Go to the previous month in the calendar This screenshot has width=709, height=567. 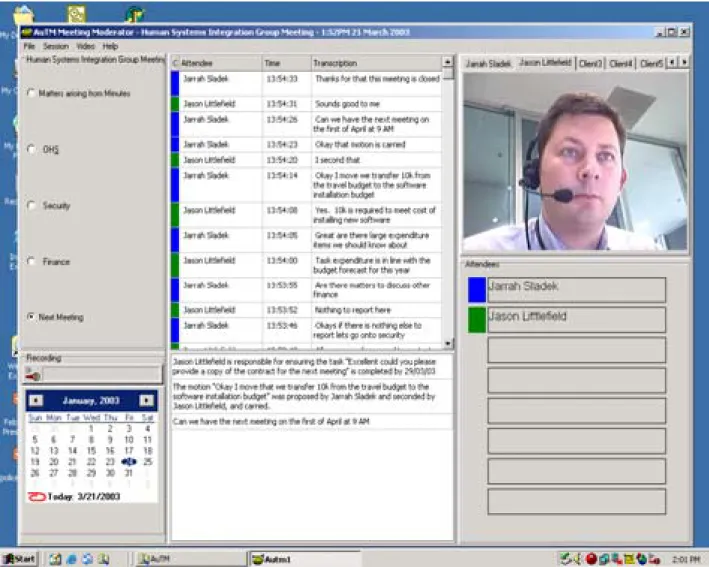click(x=36, y=401)
